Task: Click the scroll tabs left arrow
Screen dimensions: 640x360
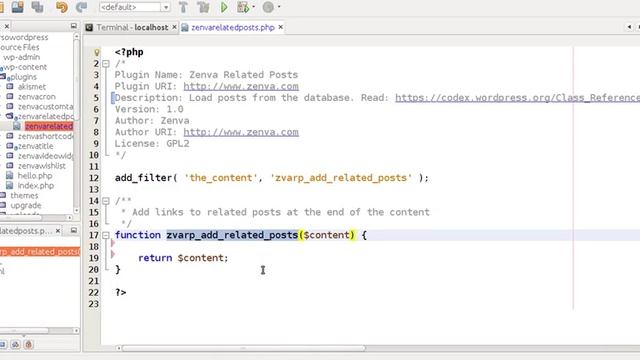Action: [x=629, y=27]
